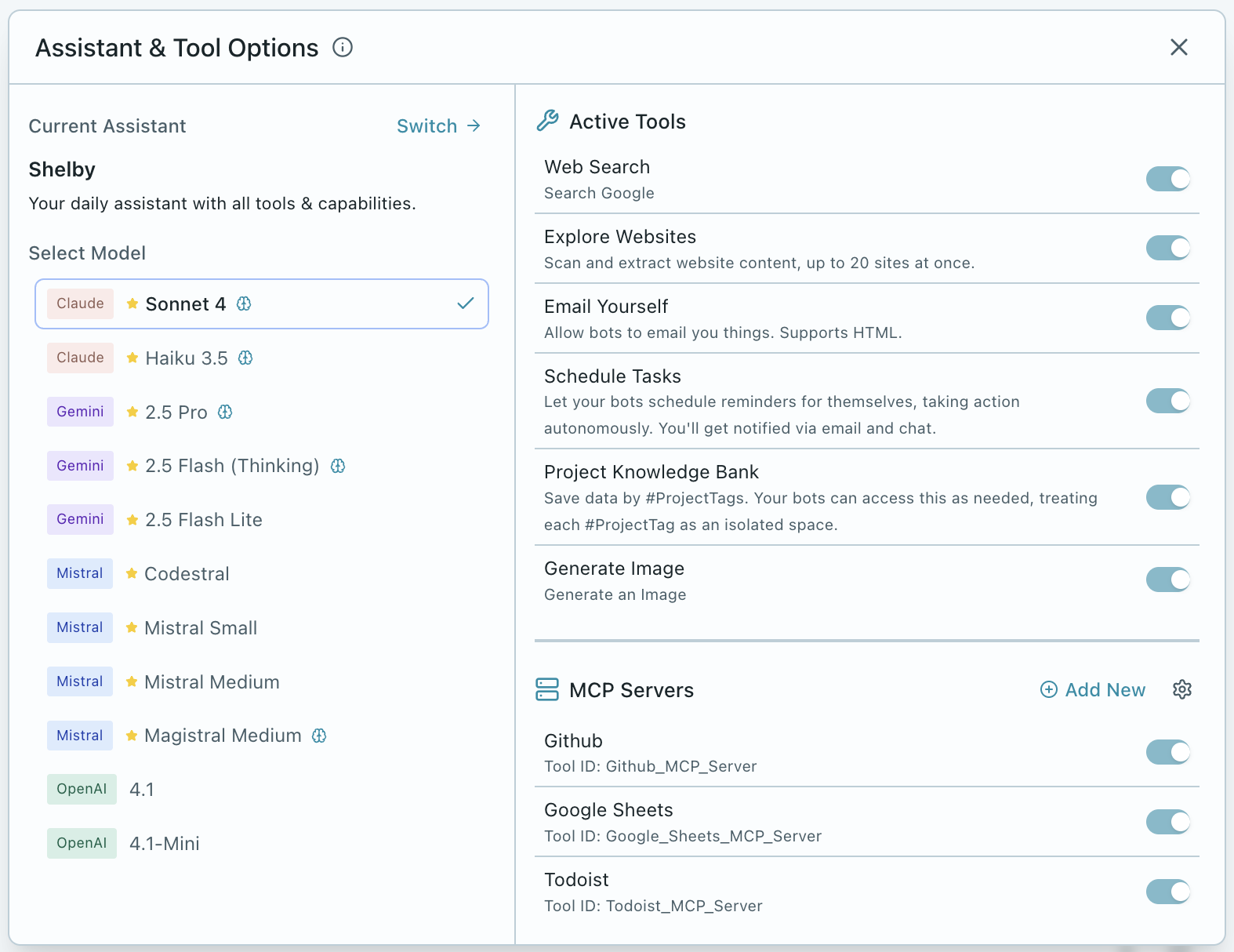Click the assistant name Shelby
Viewport: 1234px width, 952px height.
[62, 169]
